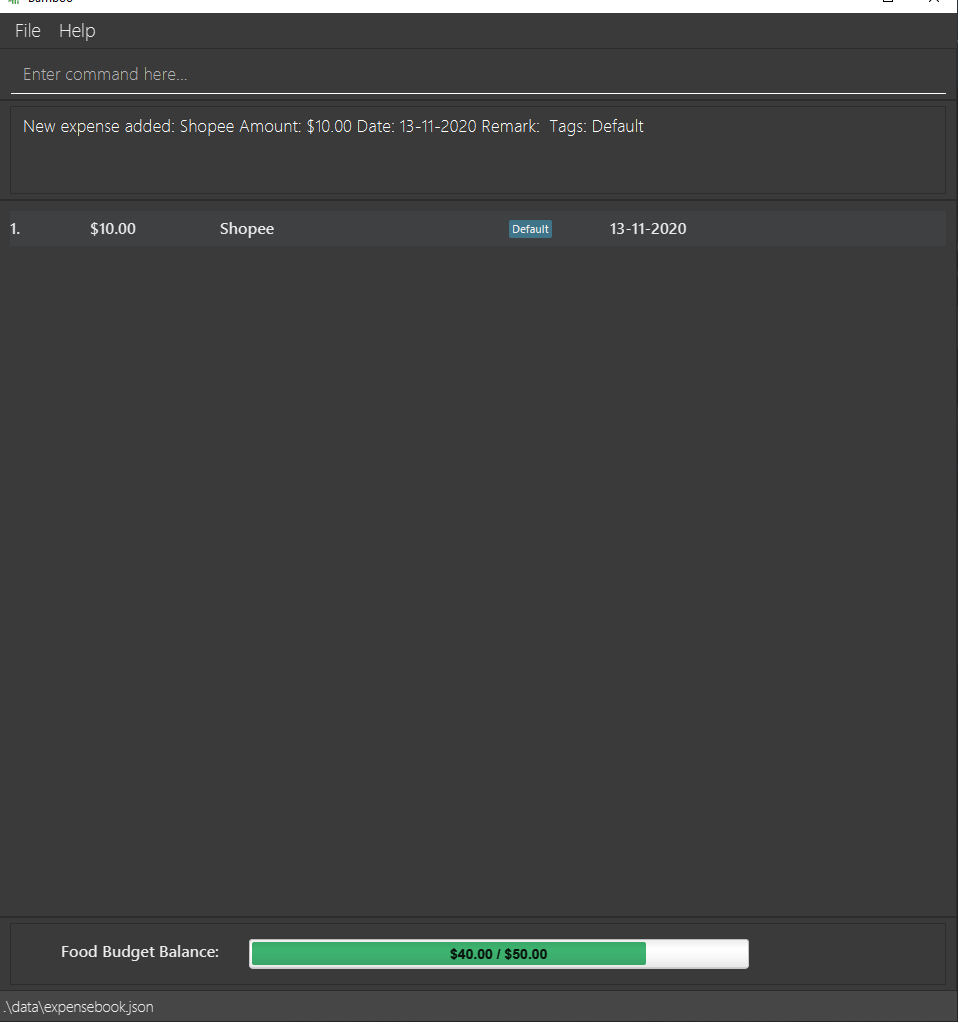The image size is (958, 1022).
Task: Click the 13-11-2020 expense date
Action: [x=648, y=229]
